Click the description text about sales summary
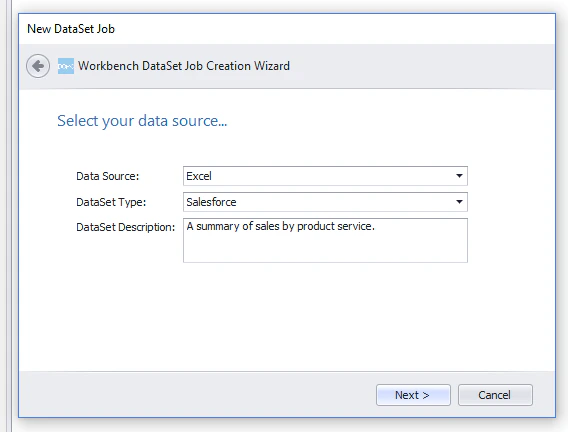The width and height of the screenshot is (568, 432). (x=280, y=226)
